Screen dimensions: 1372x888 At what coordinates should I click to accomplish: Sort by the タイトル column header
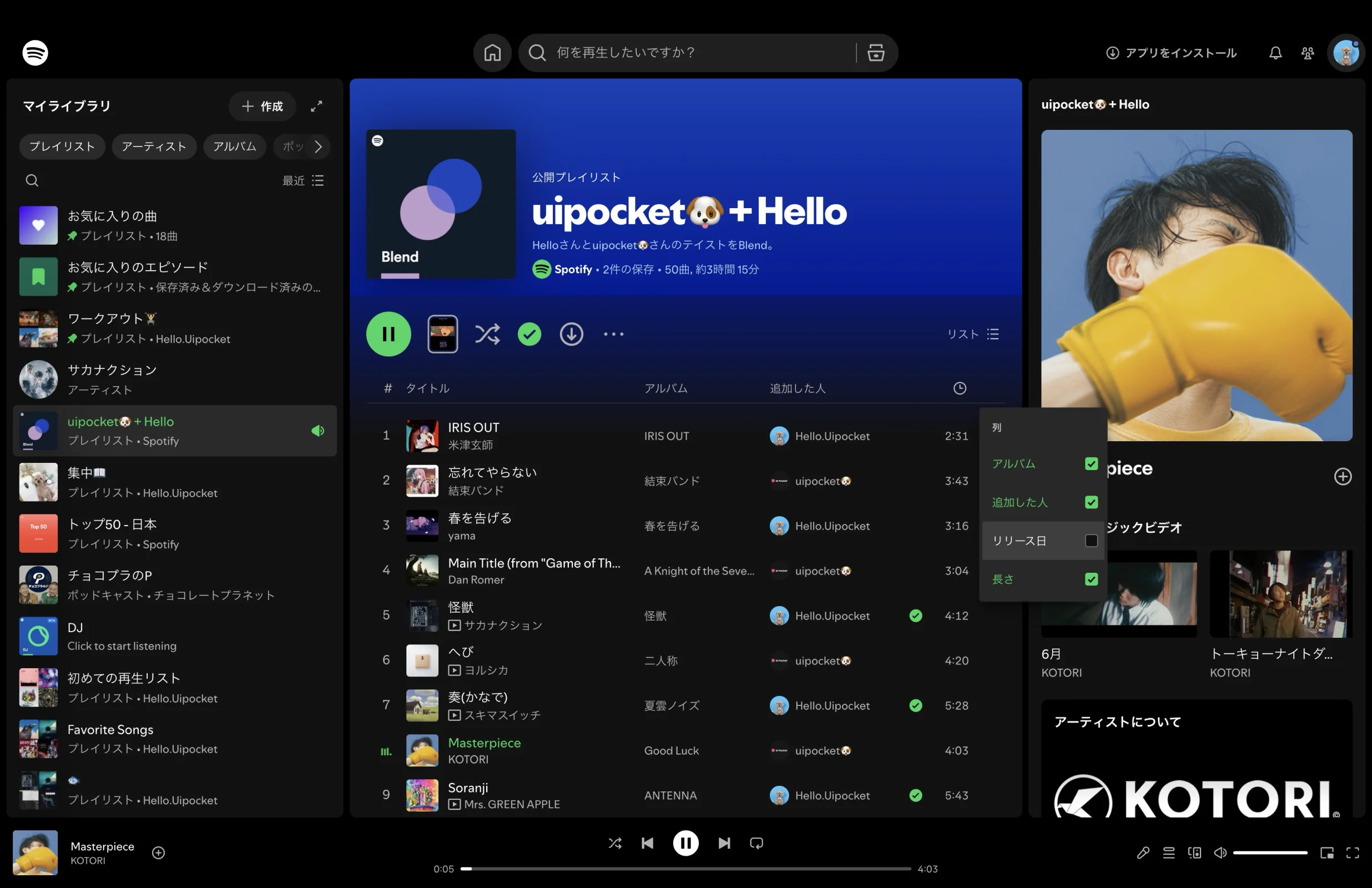click(x=428, y=388)
